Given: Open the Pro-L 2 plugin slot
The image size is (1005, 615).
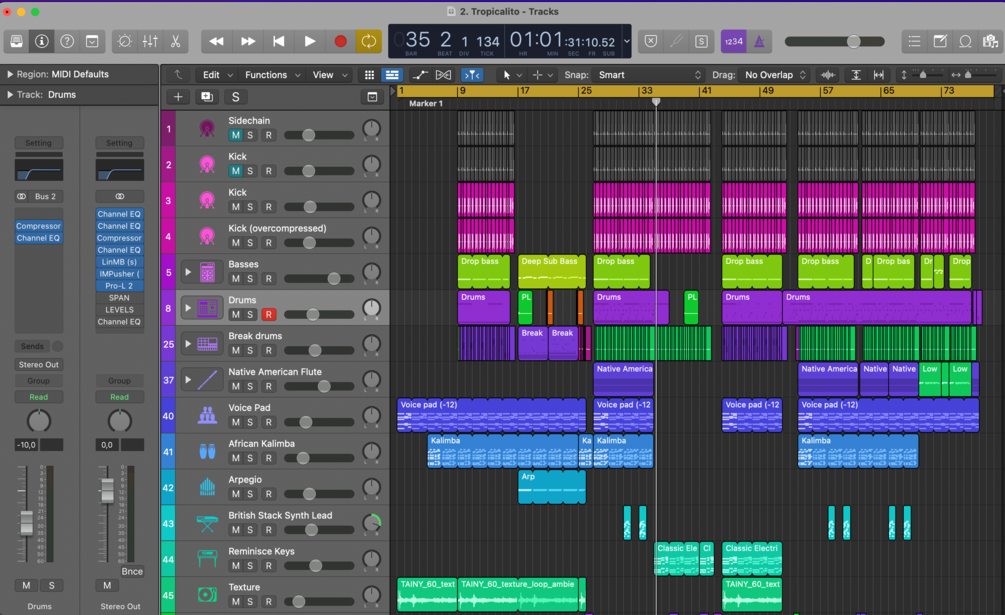Looking at the screenshot, I should [x=119, y=286].
